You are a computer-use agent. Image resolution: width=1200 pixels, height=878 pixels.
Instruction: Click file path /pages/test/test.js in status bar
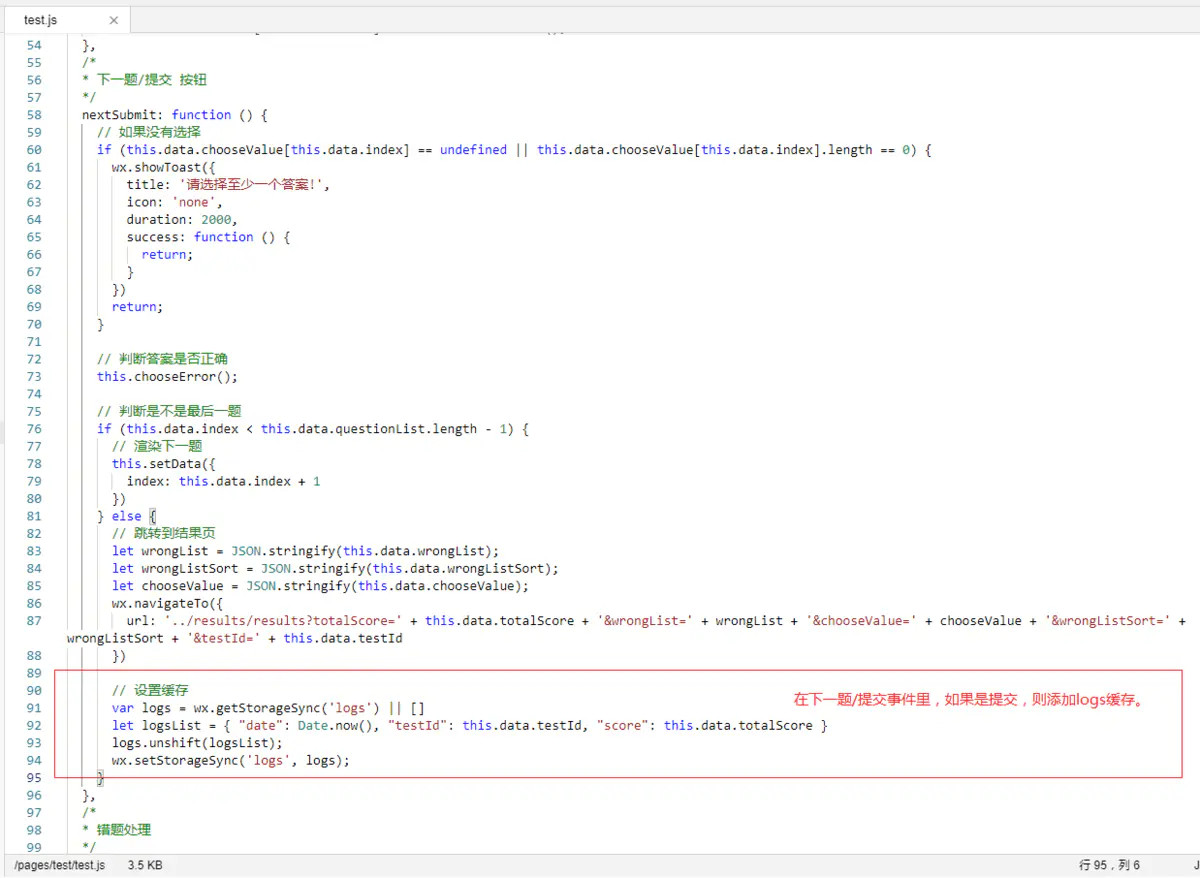tap(59, 865)
